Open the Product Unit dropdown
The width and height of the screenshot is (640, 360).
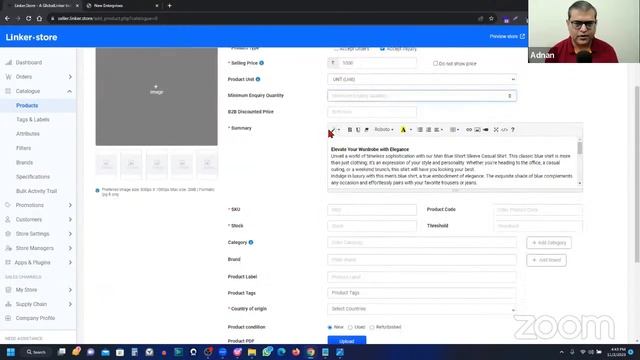coord(422,79)
